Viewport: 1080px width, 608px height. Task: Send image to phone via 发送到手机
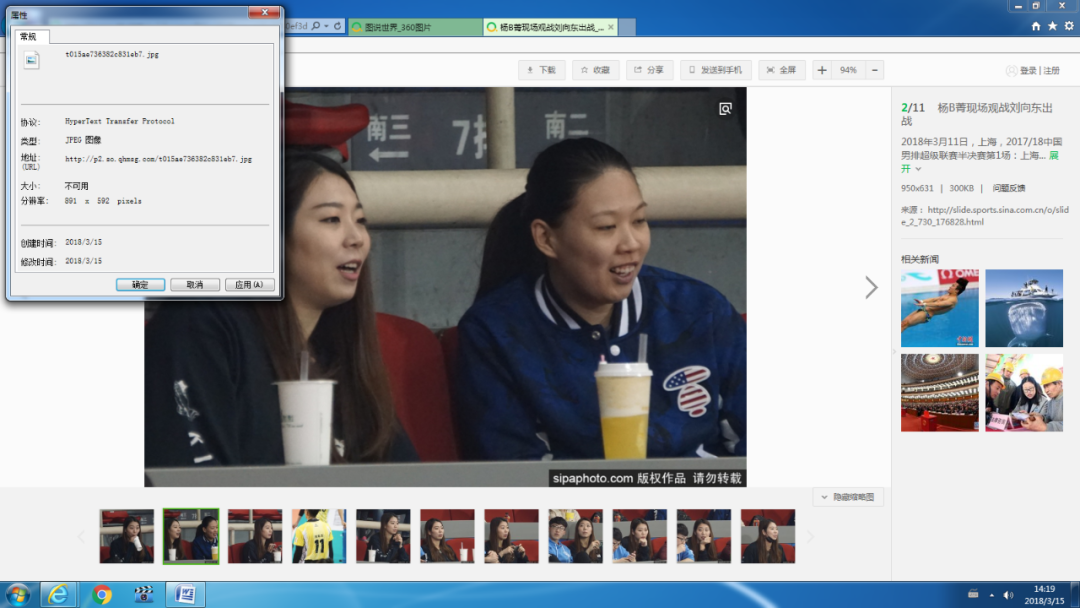pyautogui.click(x=715, y=70)
